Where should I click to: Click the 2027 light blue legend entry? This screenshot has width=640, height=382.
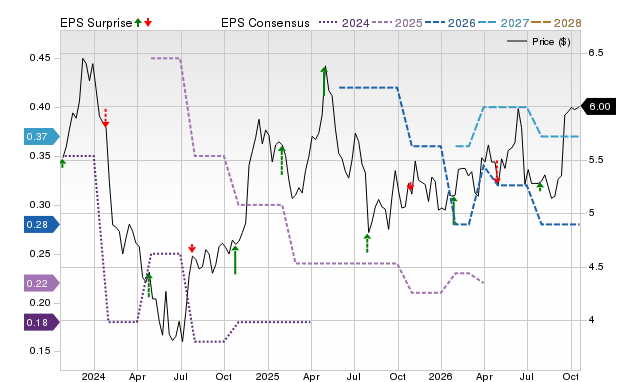(x=503, y=23)
